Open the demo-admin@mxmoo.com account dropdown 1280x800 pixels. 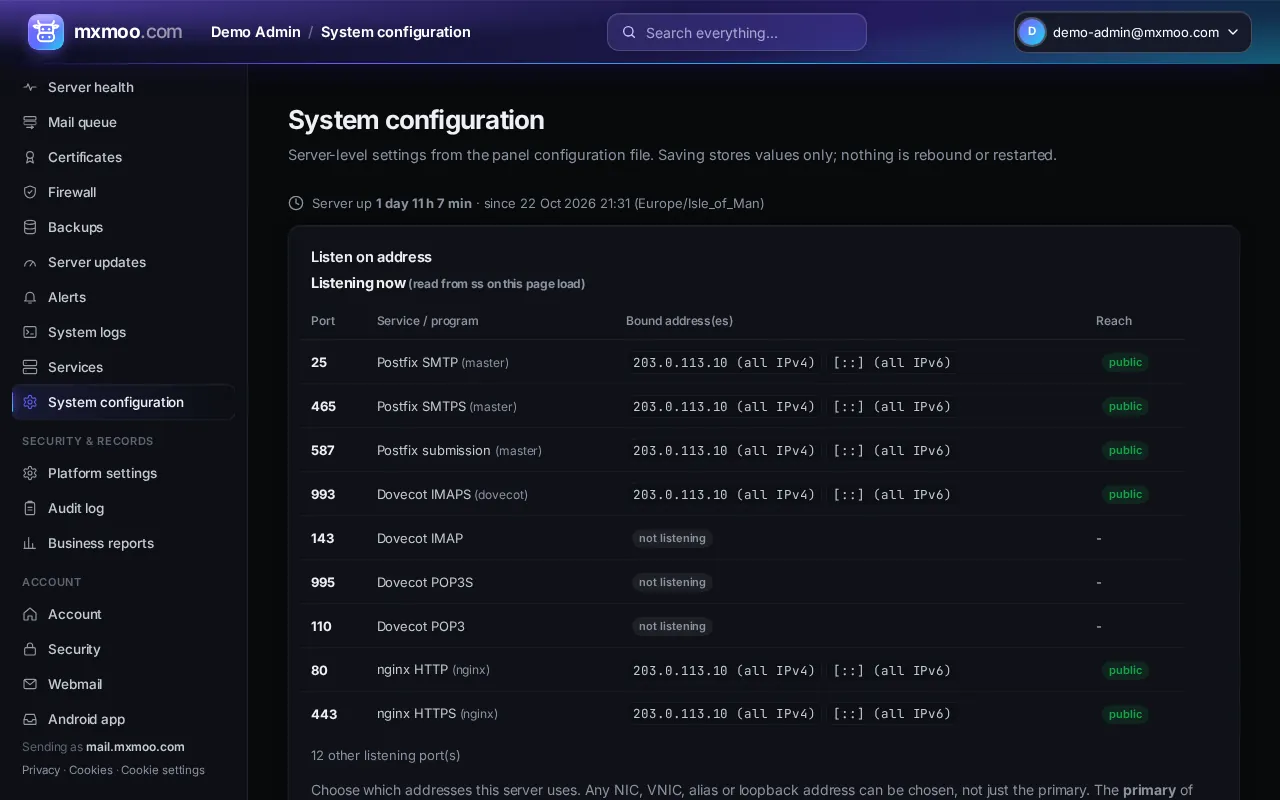1133,32
